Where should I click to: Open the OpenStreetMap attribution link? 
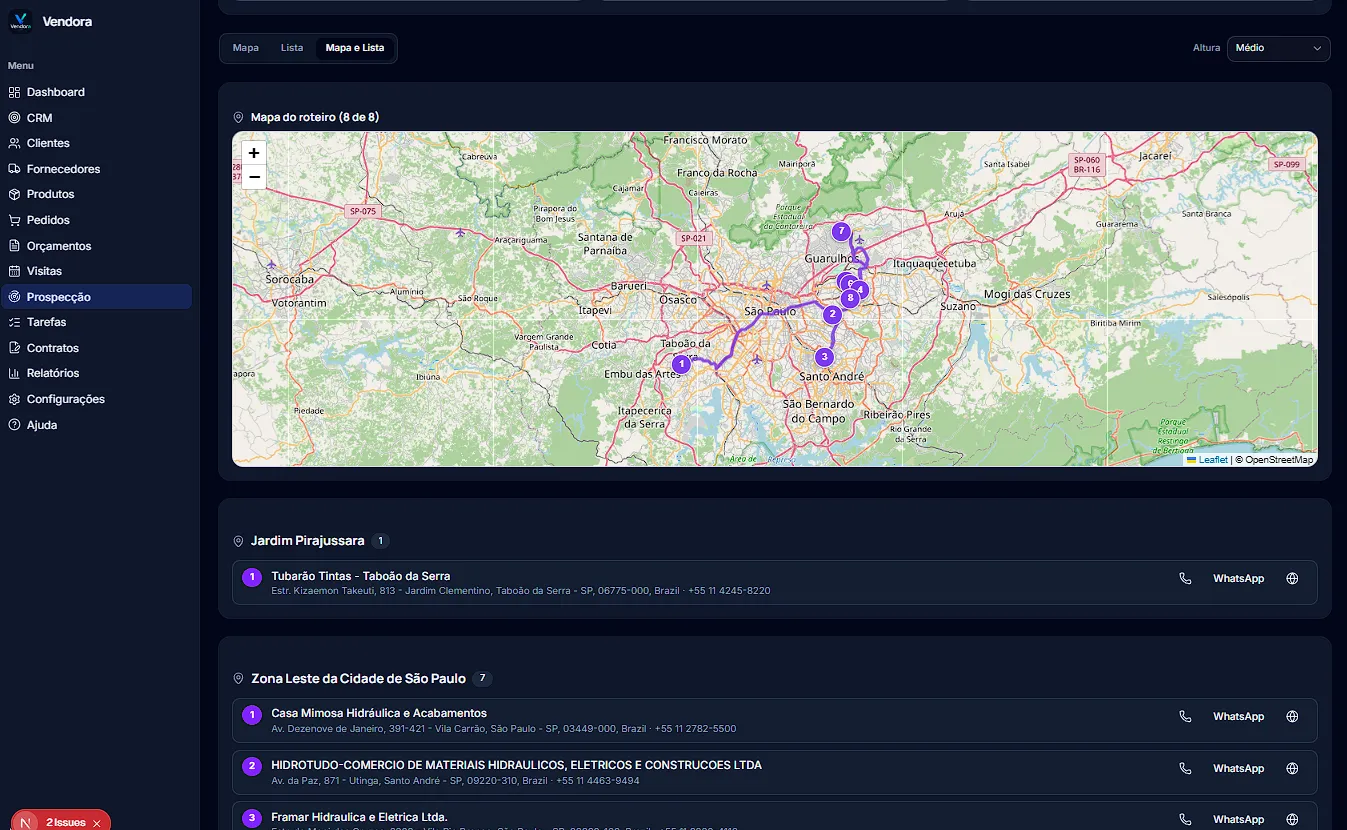1279,460
